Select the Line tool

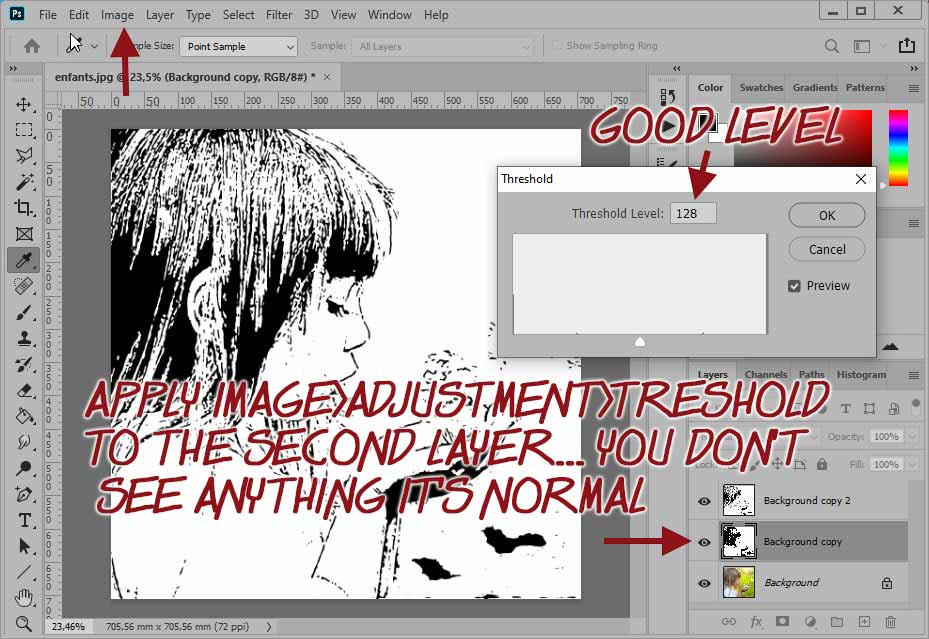[x=24, y=572]
